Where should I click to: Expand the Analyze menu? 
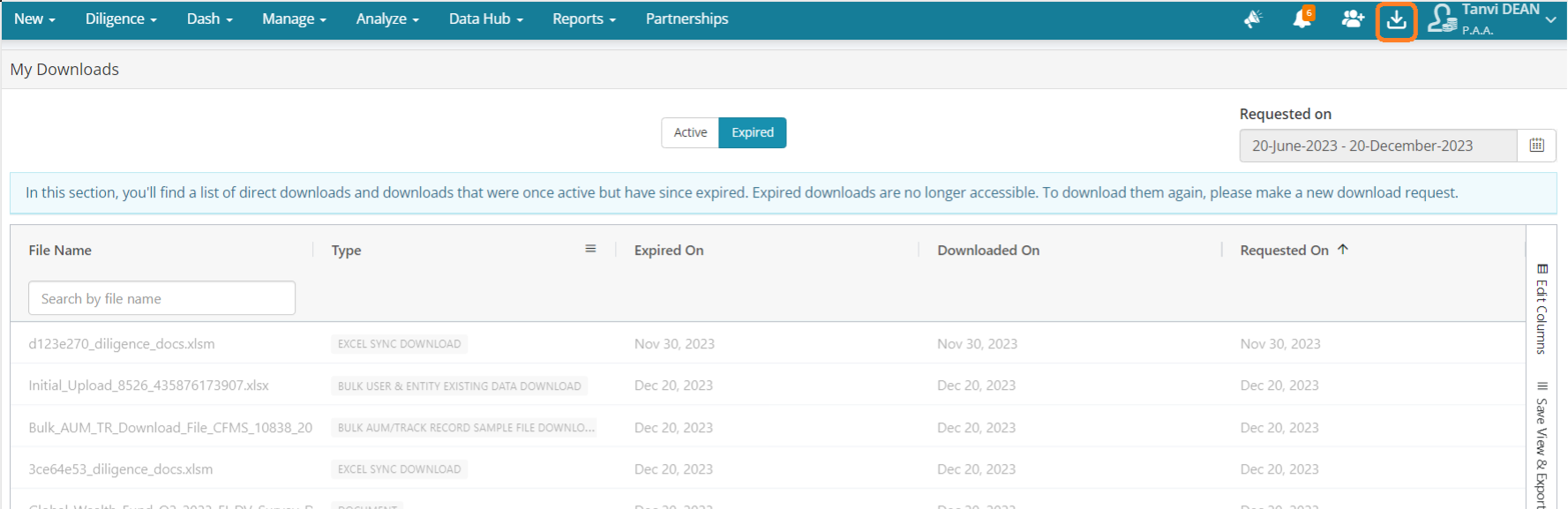(x=387, y=19)
